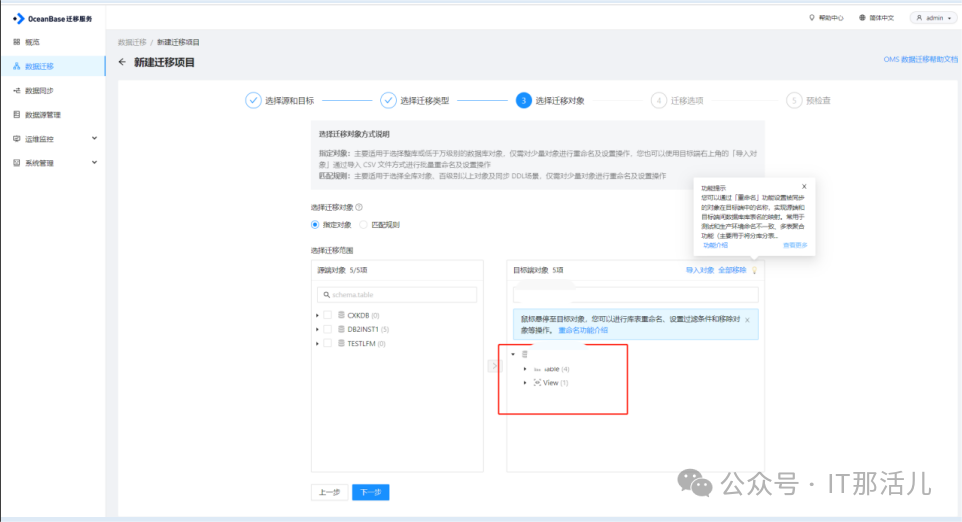Go to completed step 选择迁移类型

415,101
